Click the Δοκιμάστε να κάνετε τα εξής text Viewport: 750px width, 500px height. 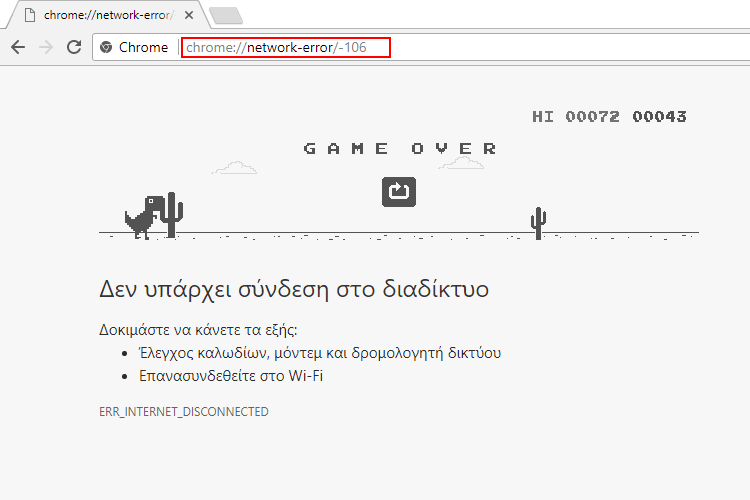(x=198, y=330)
